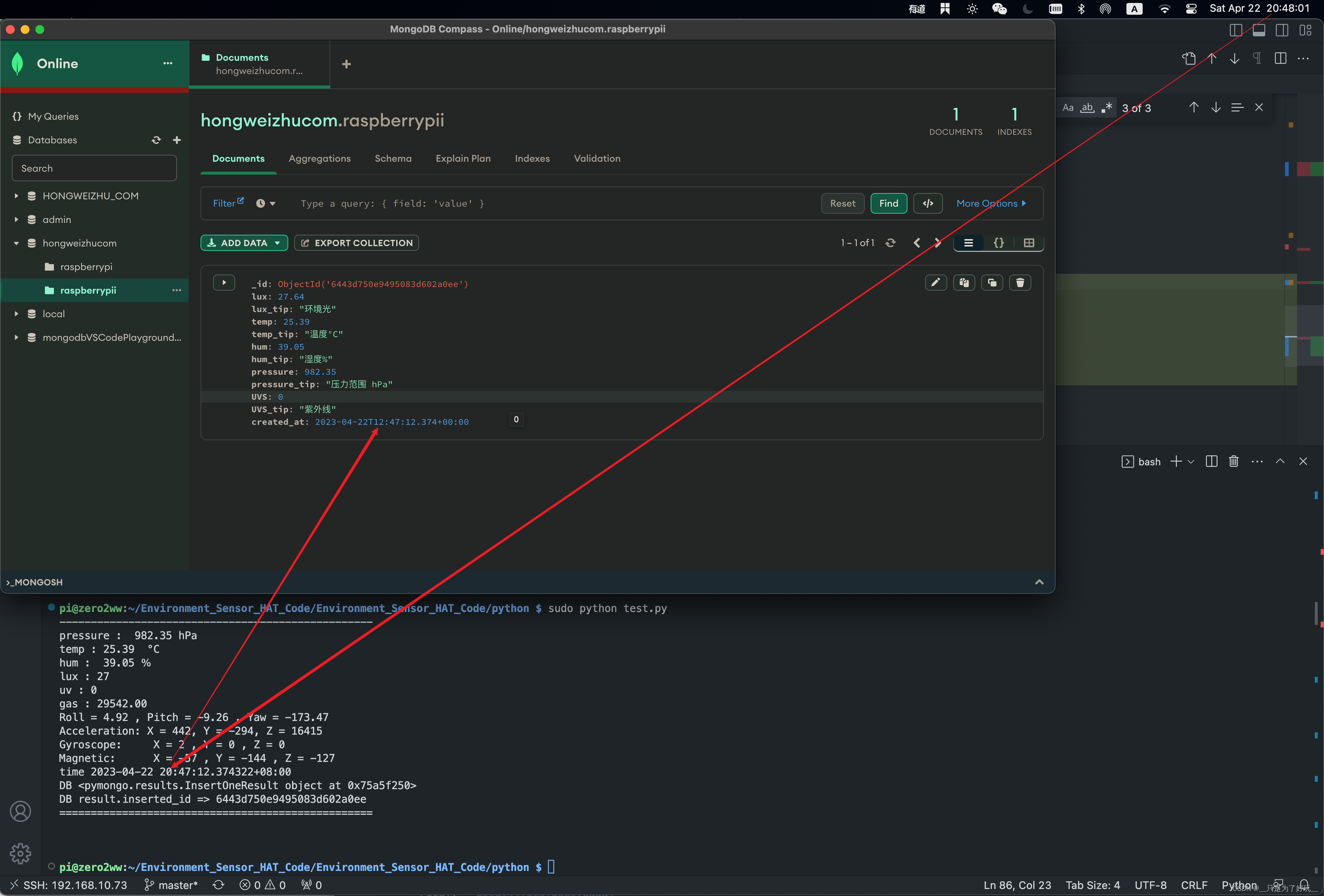Click the Reset button
Screen dimensions: 1324x896
coord(843,203)
